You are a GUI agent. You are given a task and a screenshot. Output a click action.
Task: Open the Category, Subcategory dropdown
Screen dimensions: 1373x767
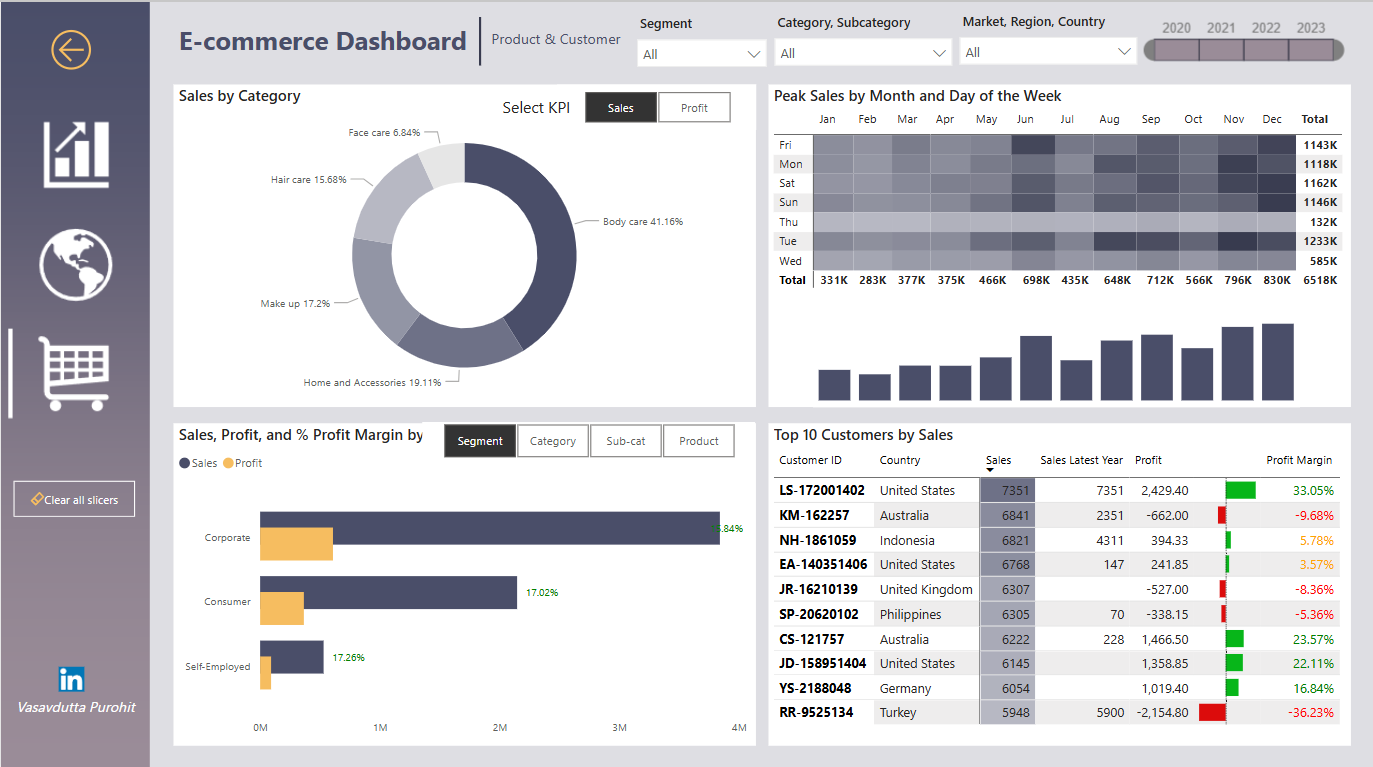pos(863,53)
